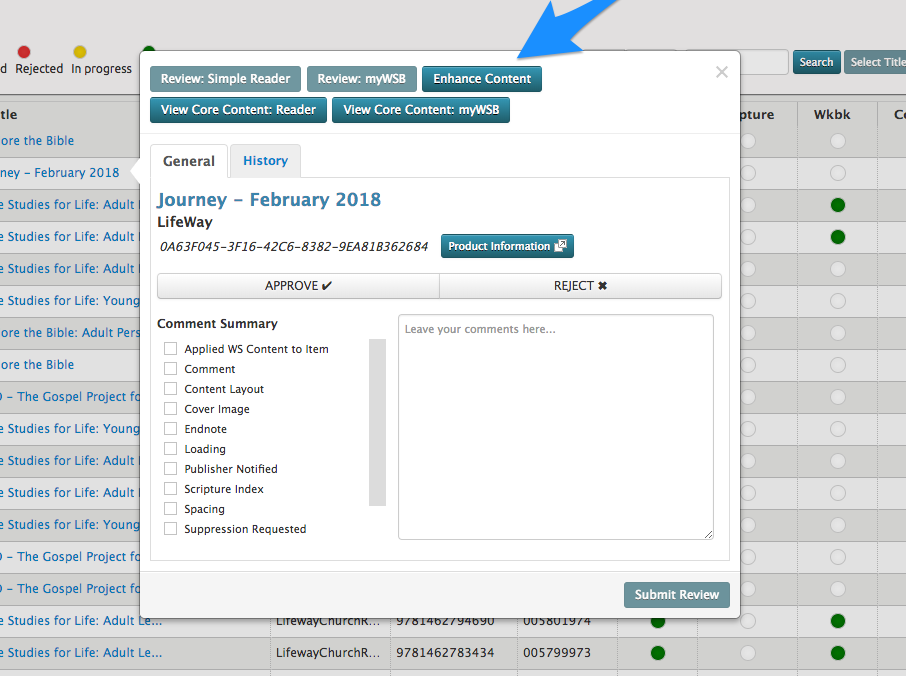The image size is (906, 676).
Task: Click the Comment Summary list scrollbar
Action: (x=377, y=422)
